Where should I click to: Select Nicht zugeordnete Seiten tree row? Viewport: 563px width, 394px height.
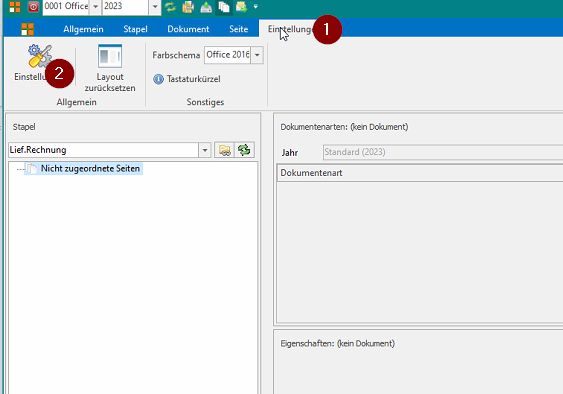[x=84, y=168]
